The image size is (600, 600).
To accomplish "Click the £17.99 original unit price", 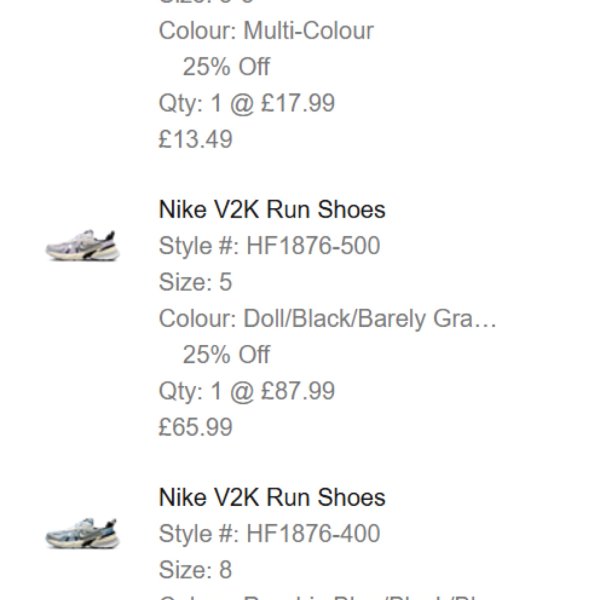I will pyautogui.click(x=297, y=103).
